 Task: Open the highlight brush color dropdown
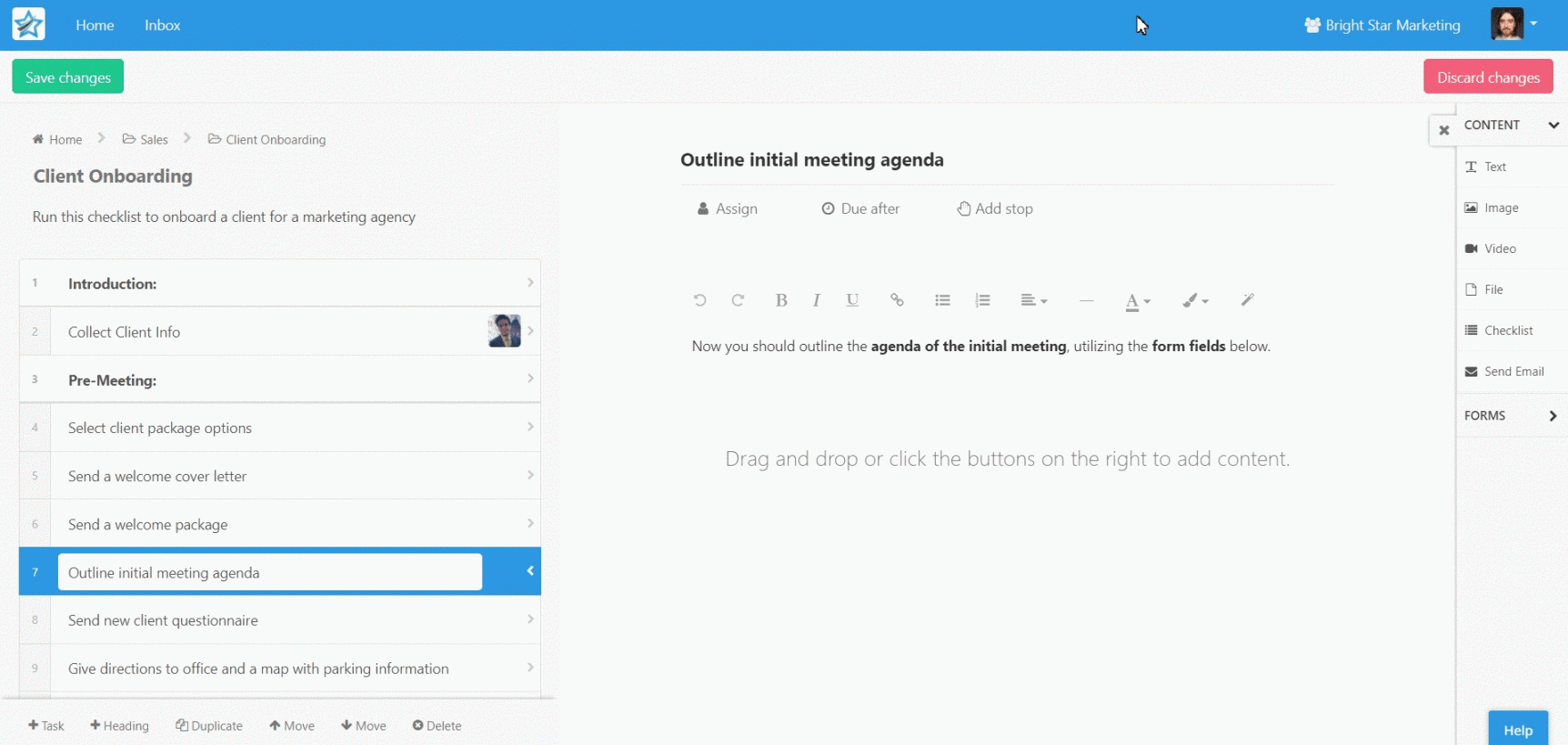(x=1194, y=300)
